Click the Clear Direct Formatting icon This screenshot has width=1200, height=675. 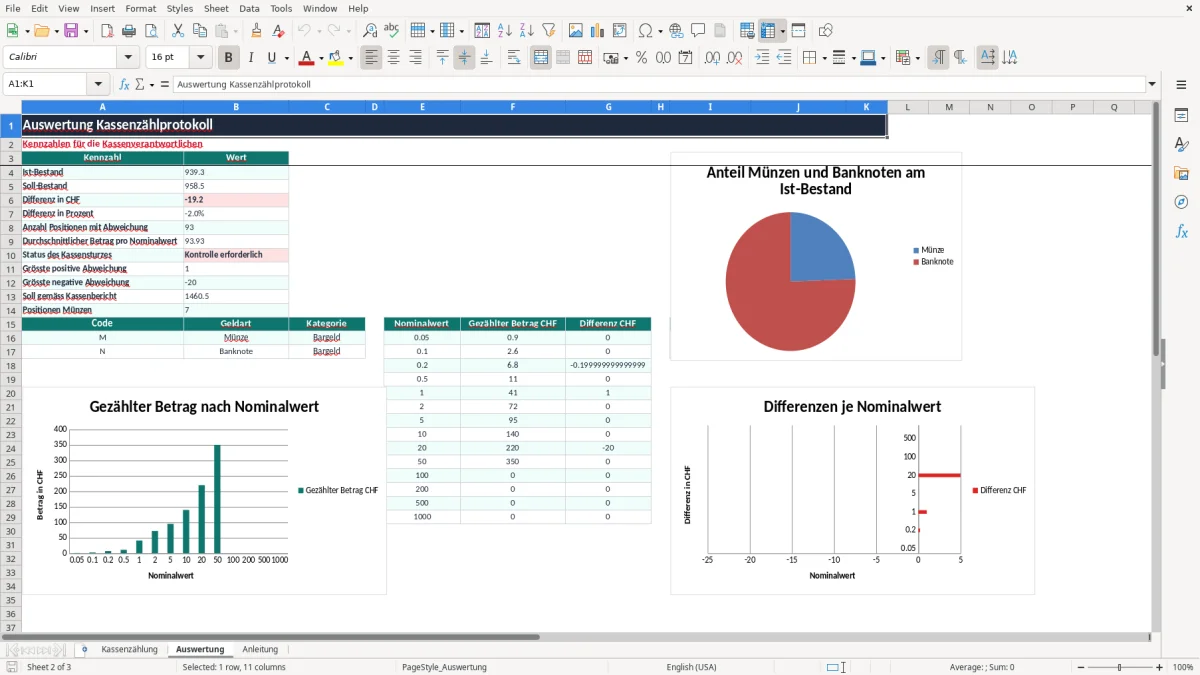[x=279, y=31]
